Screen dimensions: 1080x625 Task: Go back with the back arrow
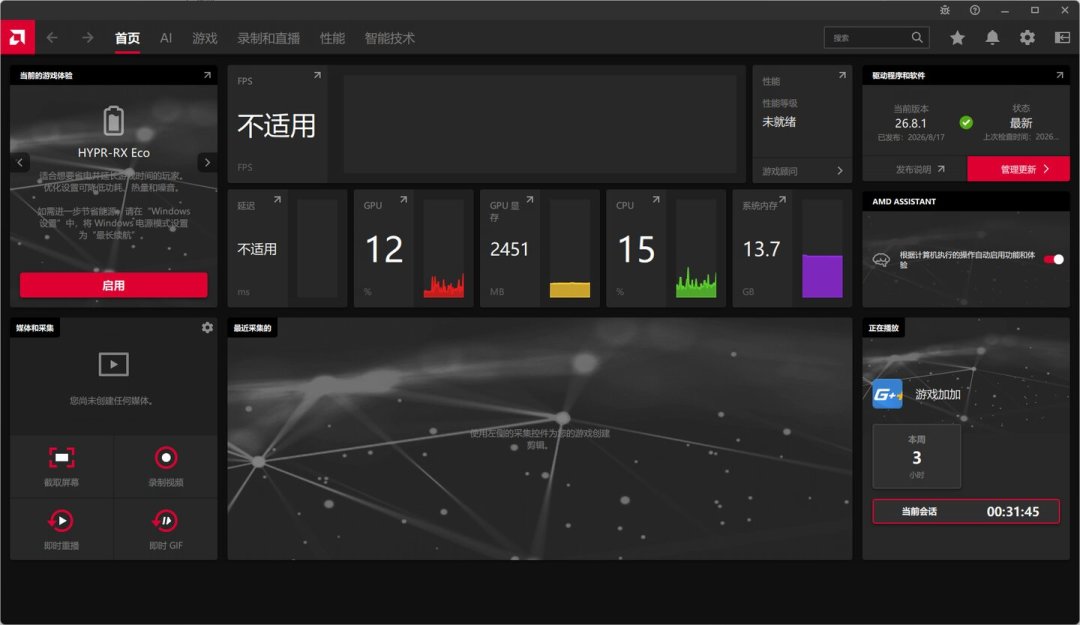52,37
